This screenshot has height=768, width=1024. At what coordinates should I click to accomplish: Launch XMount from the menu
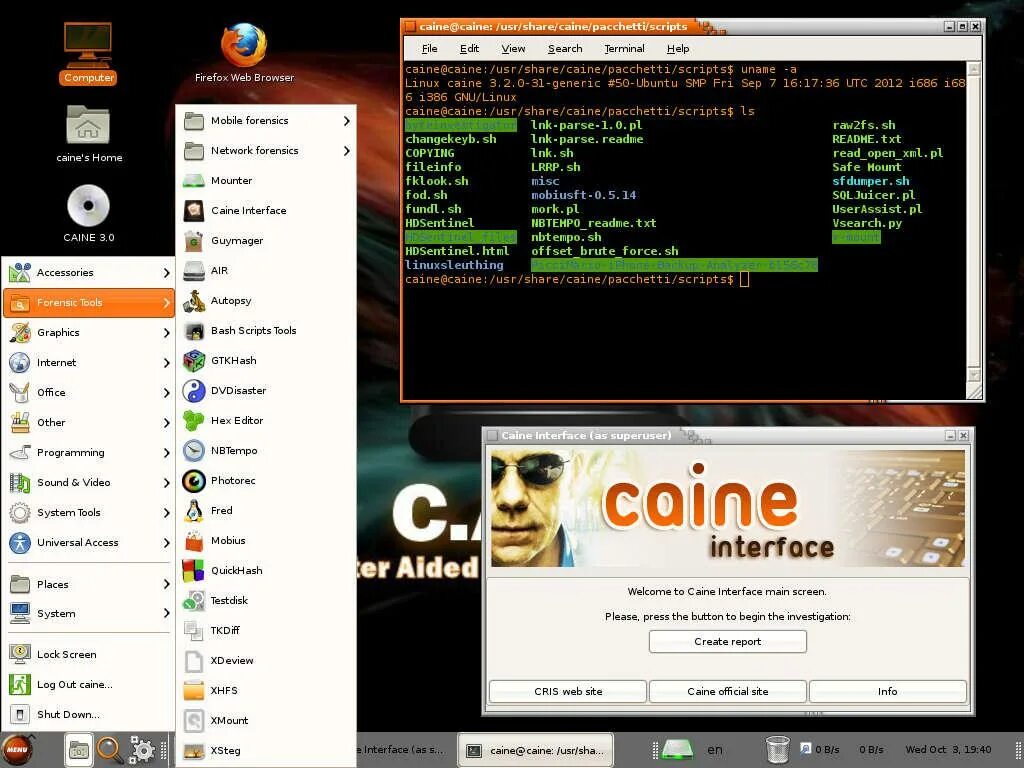tap(266, 720)
